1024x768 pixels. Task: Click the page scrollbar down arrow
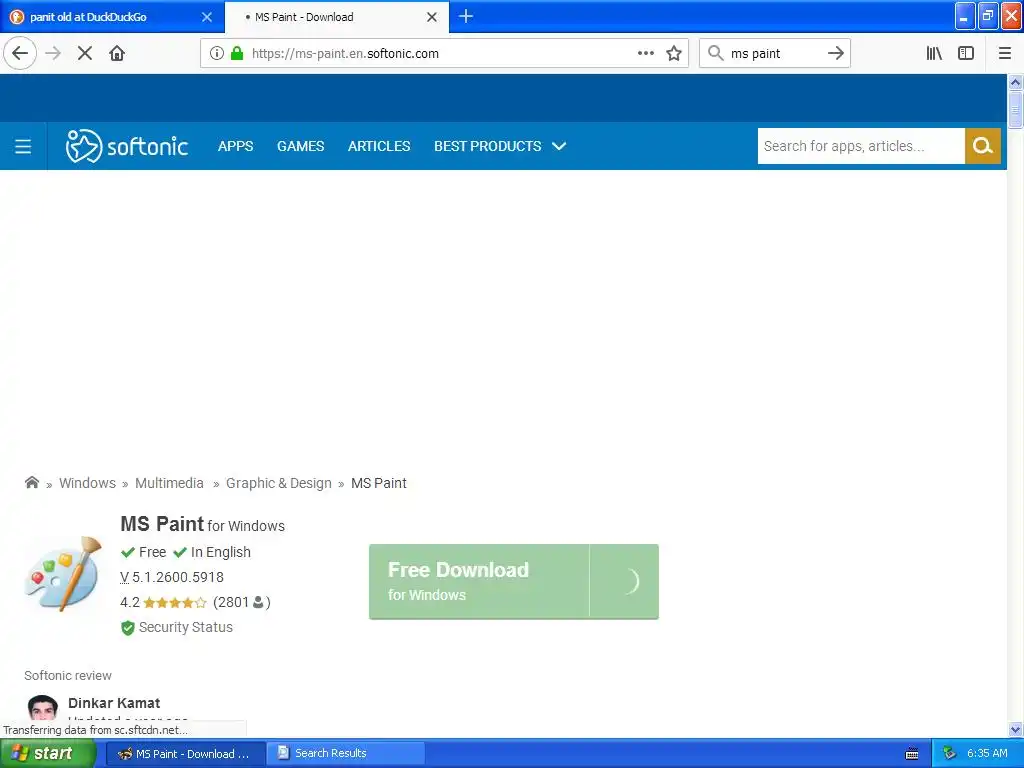pyautogui.click(x=1016, y=729)
